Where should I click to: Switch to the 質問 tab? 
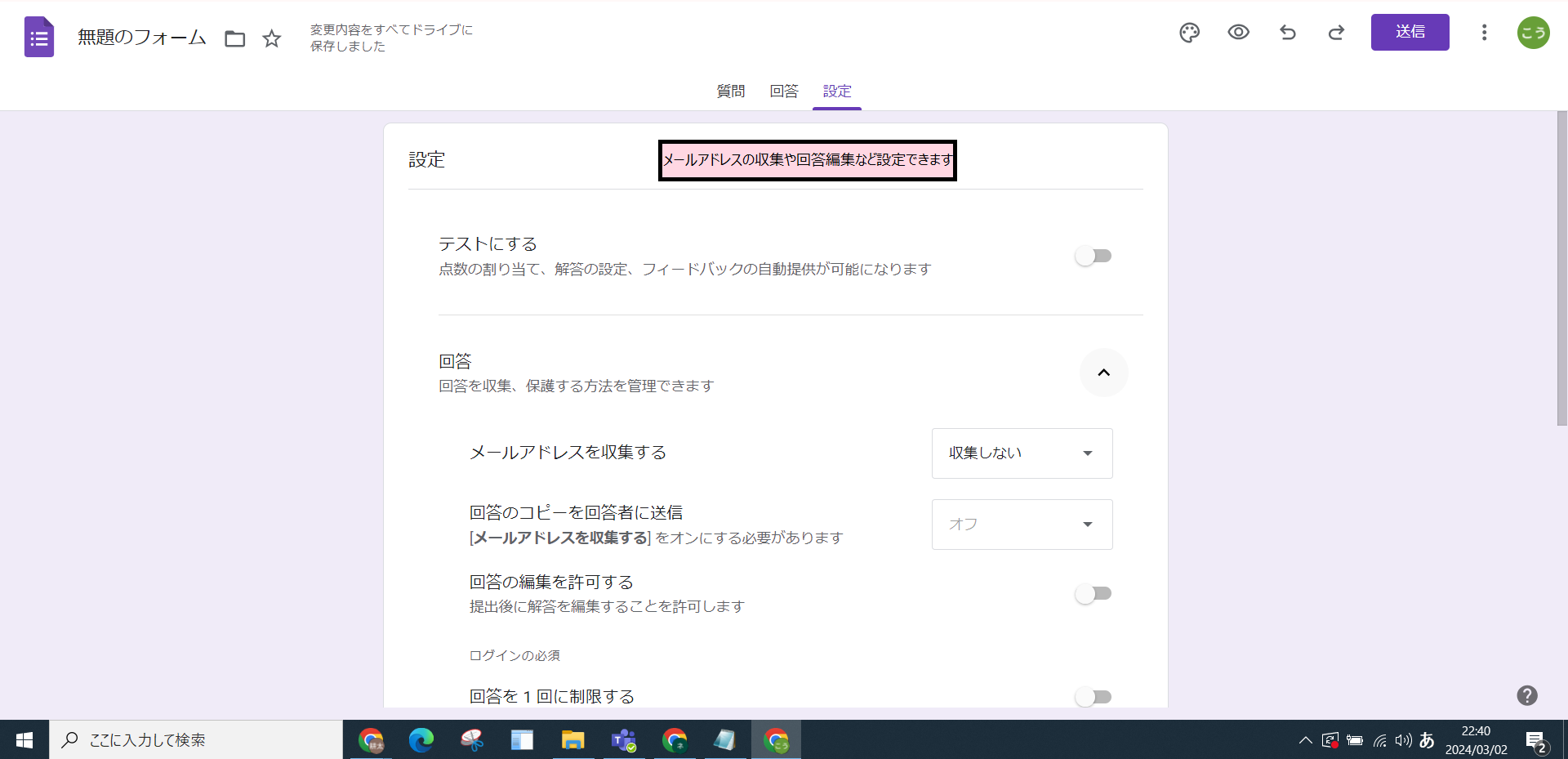(x=730, y=92)
